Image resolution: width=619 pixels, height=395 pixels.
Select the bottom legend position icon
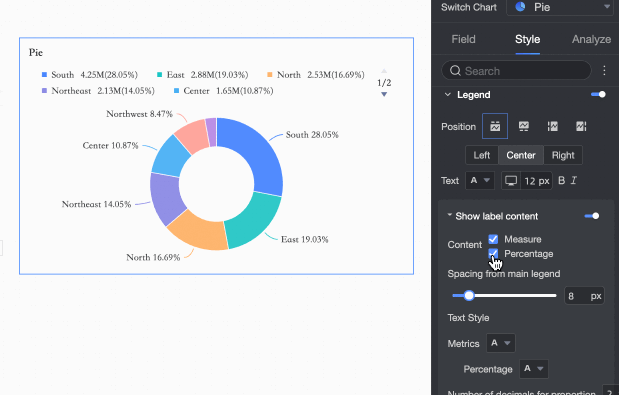click(x=523, y=126)
